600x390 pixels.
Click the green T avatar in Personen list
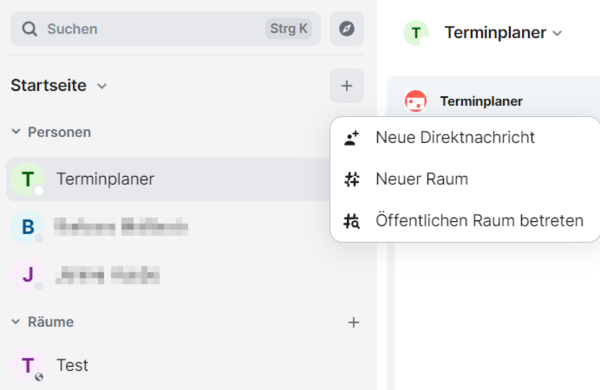click(28, 179)
